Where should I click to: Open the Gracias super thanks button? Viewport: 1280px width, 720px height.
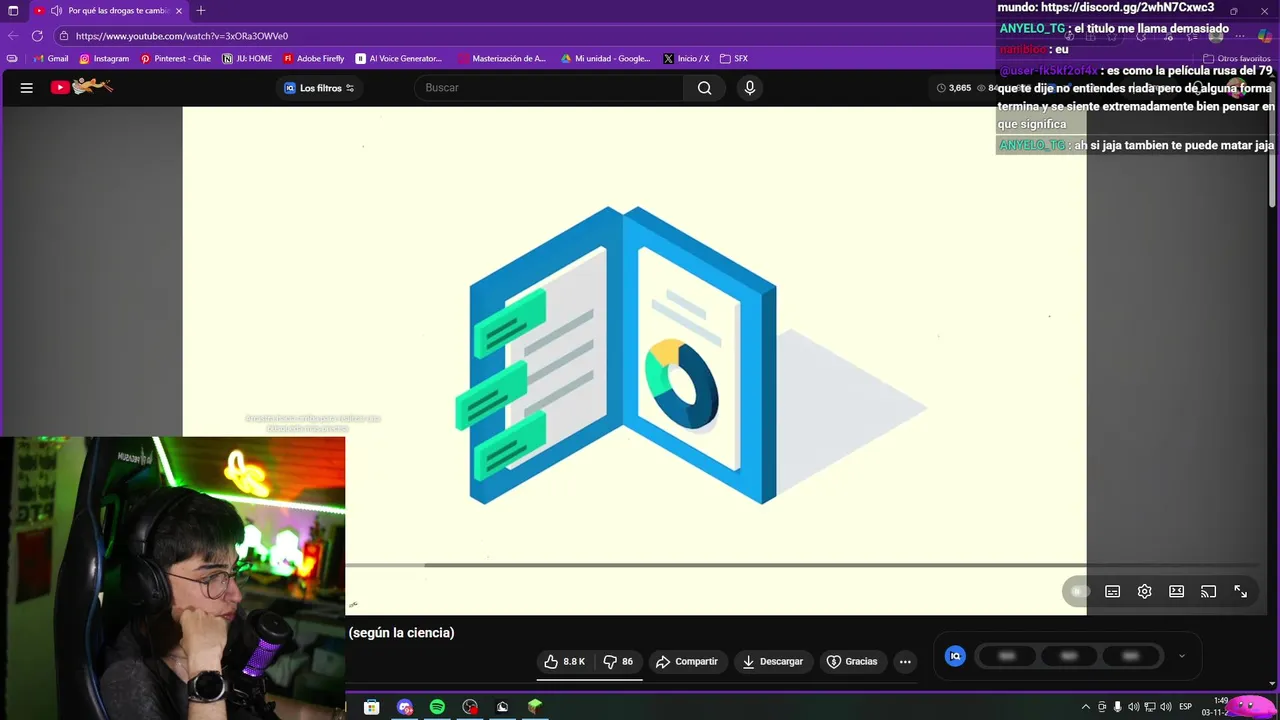pyautogui.click(x=852, y=662)
